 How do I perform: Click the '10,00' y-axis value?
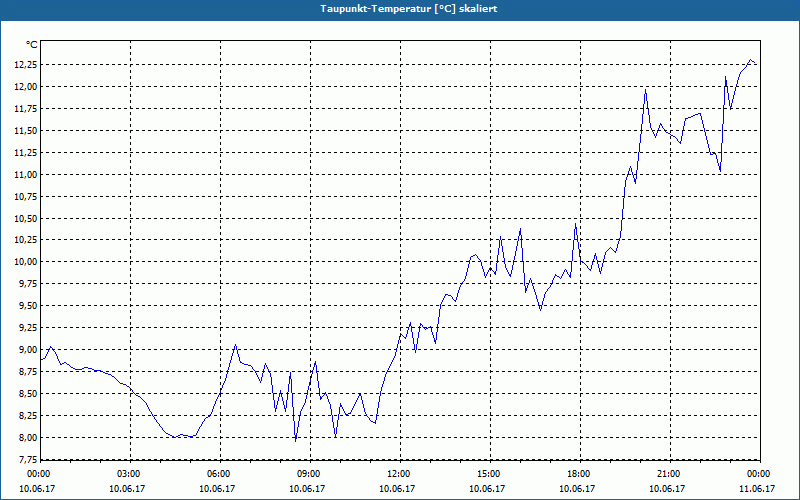27,262
